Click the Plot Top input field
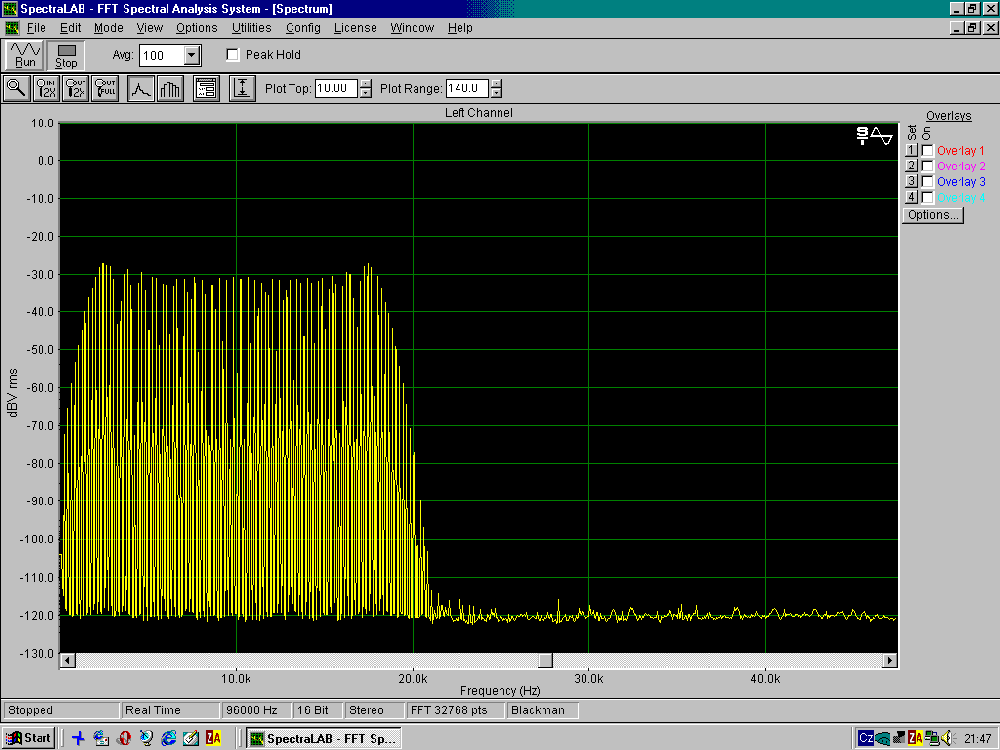The height and width of the screenshot is (750, 1000). [336, 89]
